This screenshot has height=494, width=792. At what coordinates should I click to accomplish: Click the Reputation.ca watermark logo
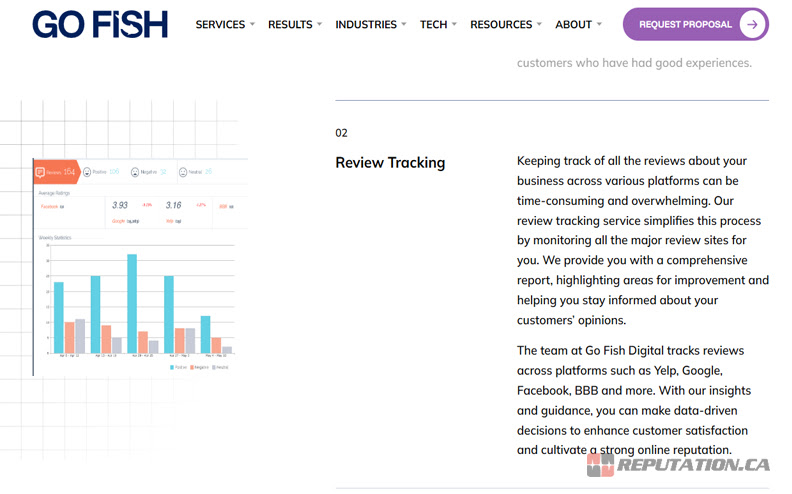point(678,465)
